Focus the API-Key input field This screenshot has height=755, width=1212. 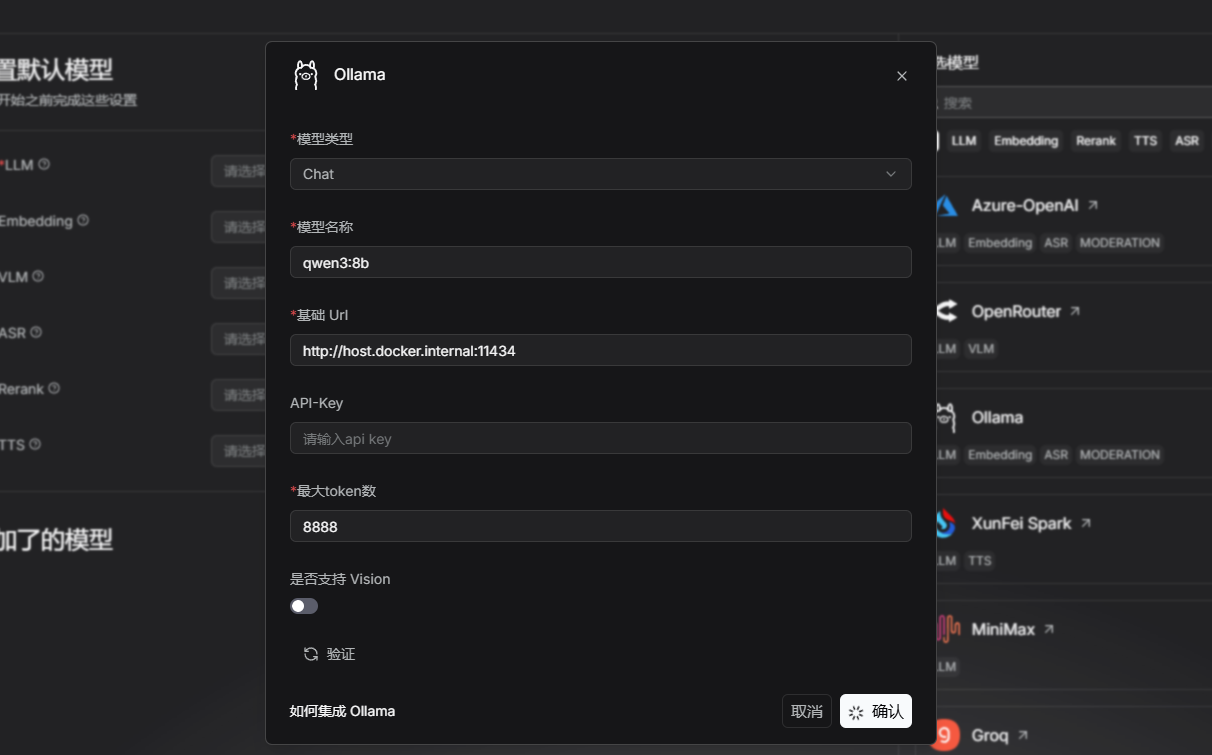point(600,438)
